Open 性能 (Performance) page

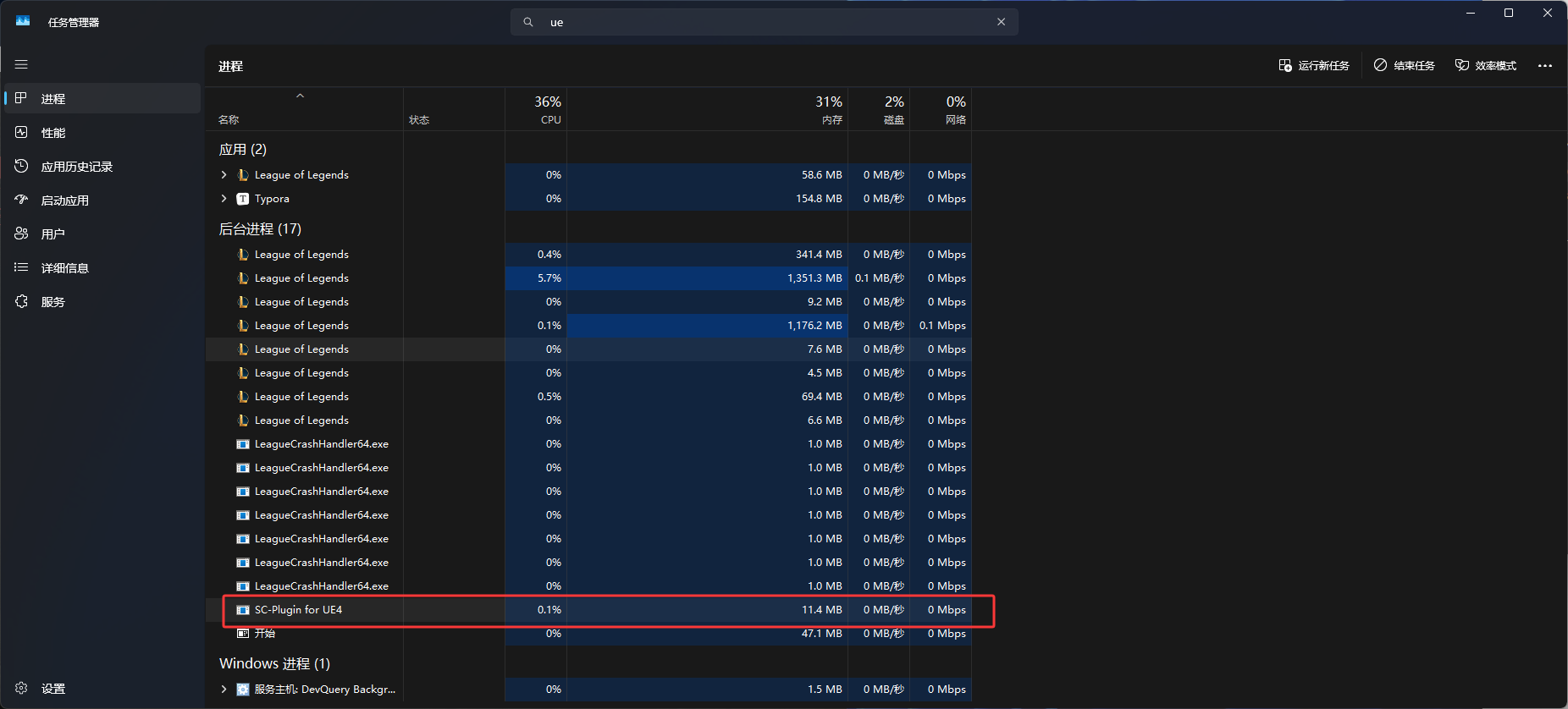tap(102, 132)
